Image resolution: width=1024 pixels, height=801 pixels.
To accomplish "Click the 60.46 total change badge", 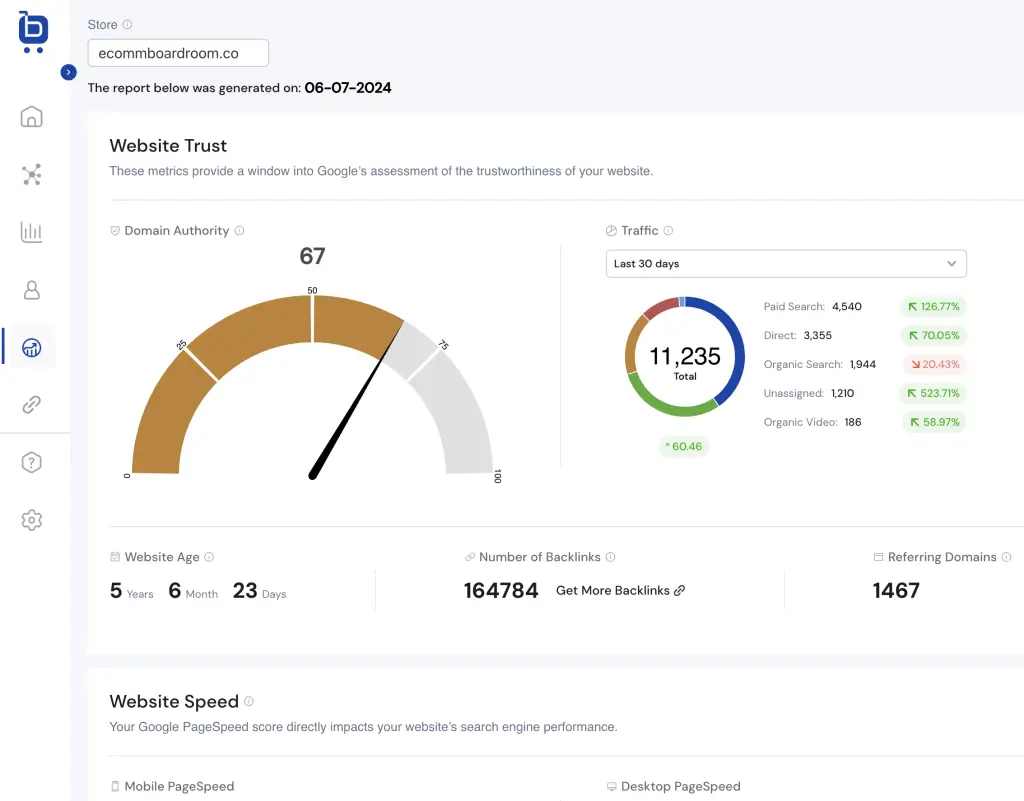I will click(x=684, y=447).
